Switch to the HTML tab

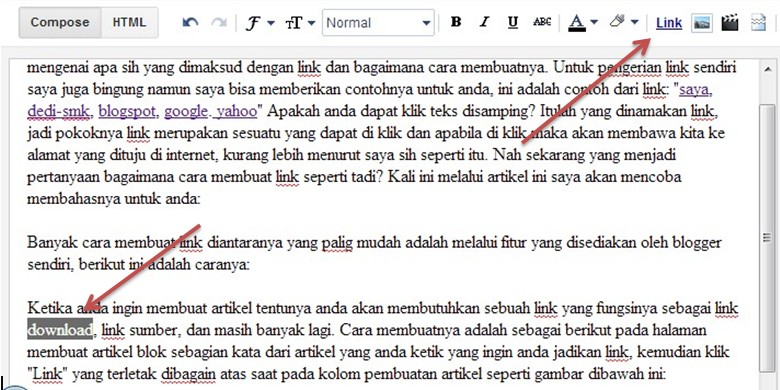[129, 22]
